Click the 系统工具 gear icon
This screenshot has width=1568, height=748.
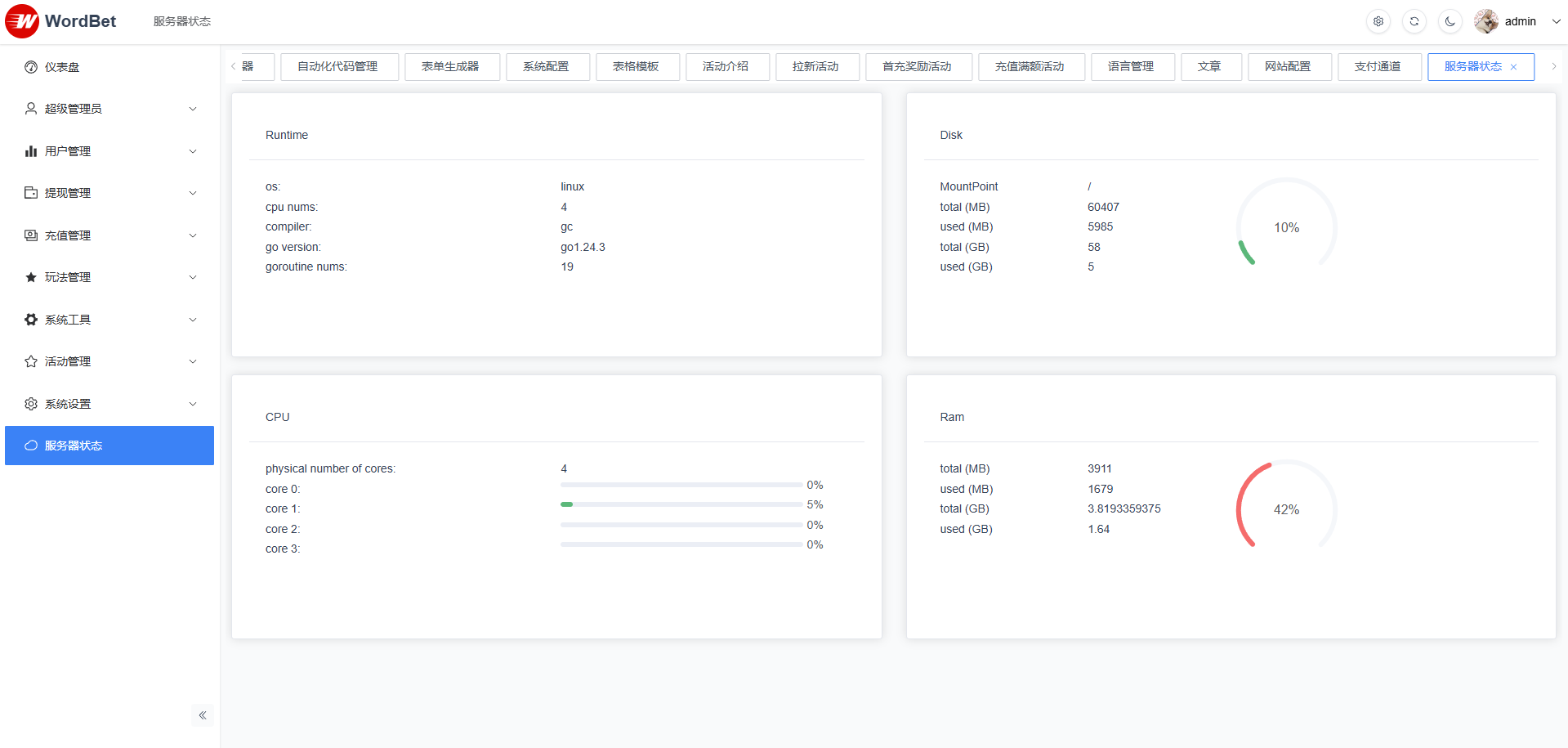click(x=31, y=320)
